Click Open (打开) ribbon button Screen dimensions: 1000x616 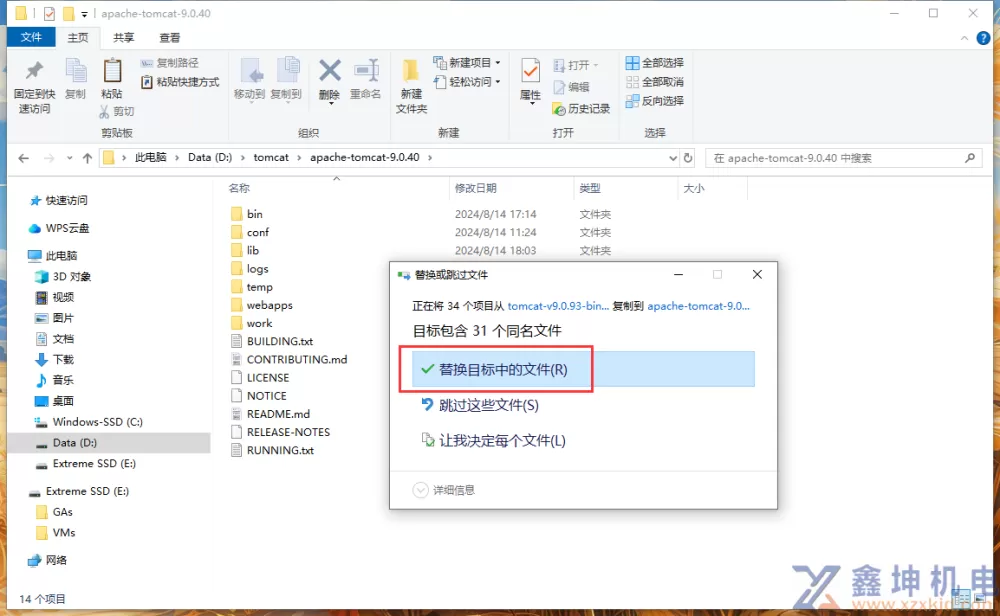575,65
